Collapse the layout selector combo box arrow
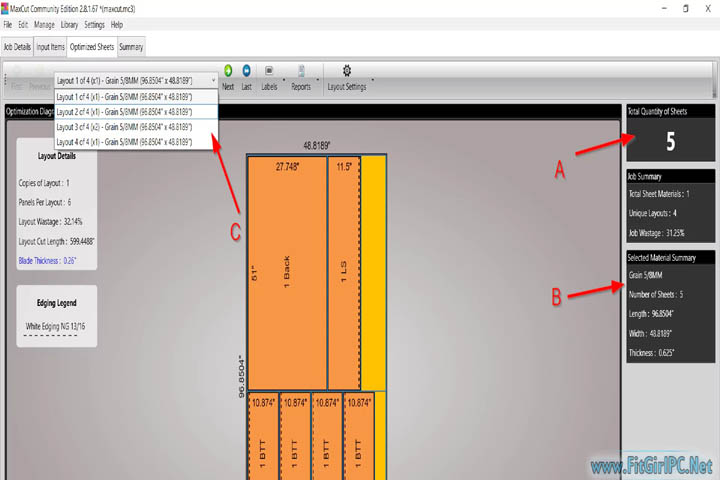The image size is (720, 480). tap(213, 80)
